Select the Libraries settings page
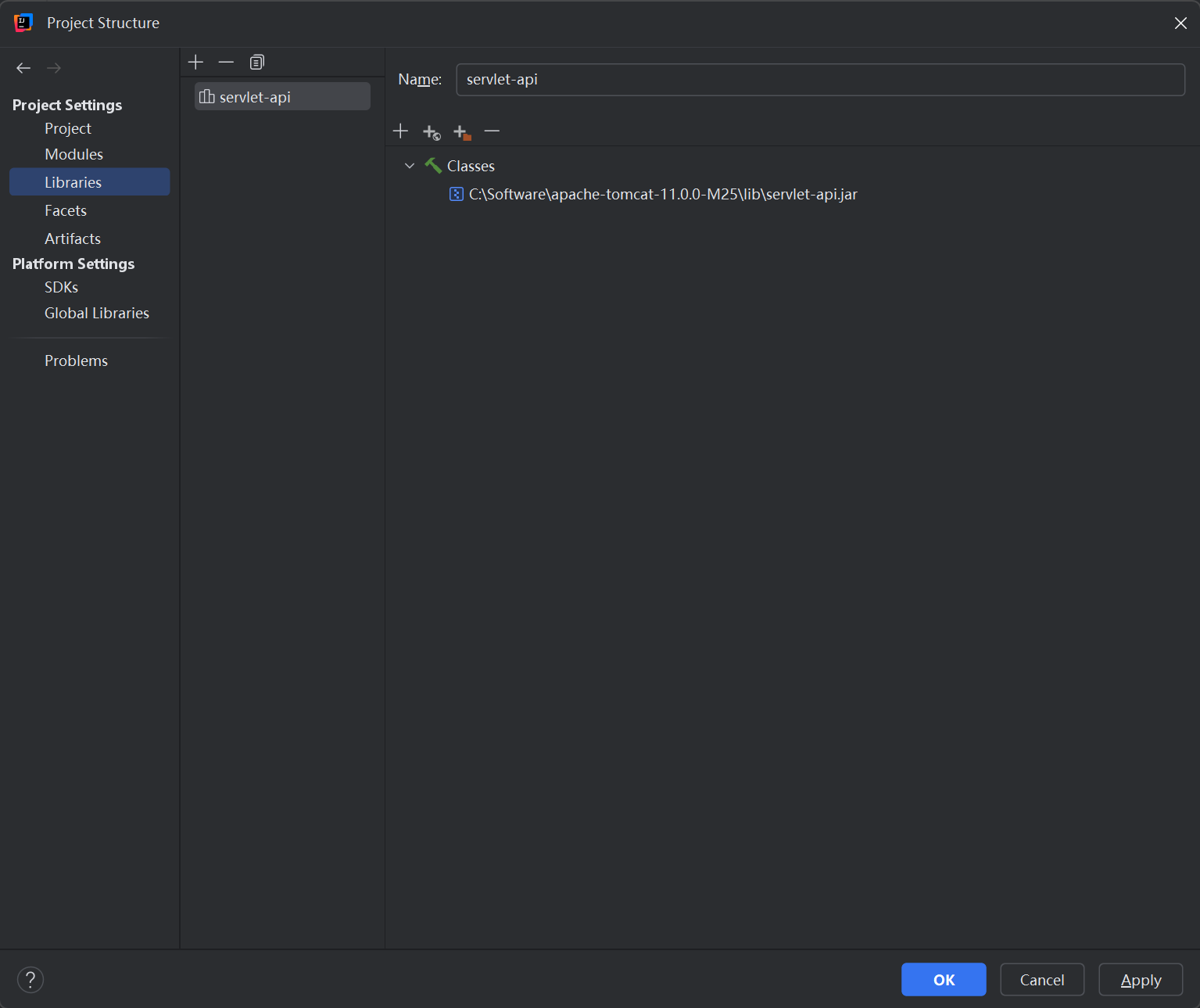 (89, 181)
